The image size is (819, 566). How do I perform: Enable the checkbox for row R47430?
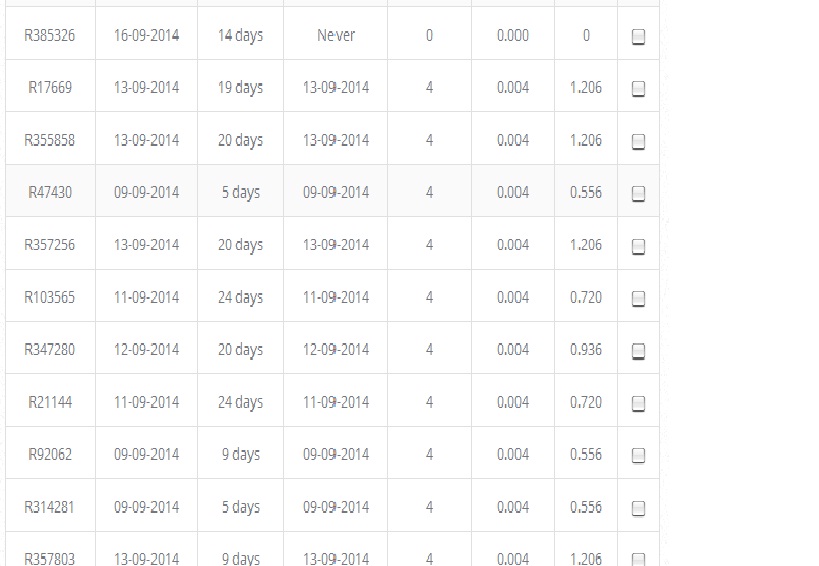pos(639,194)
